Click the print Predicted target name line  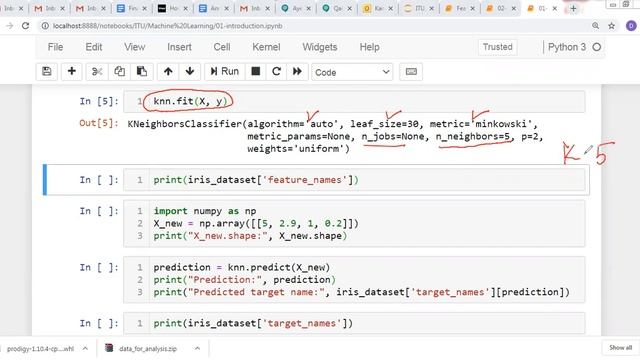pyautogui.click(x=361, y=292)
